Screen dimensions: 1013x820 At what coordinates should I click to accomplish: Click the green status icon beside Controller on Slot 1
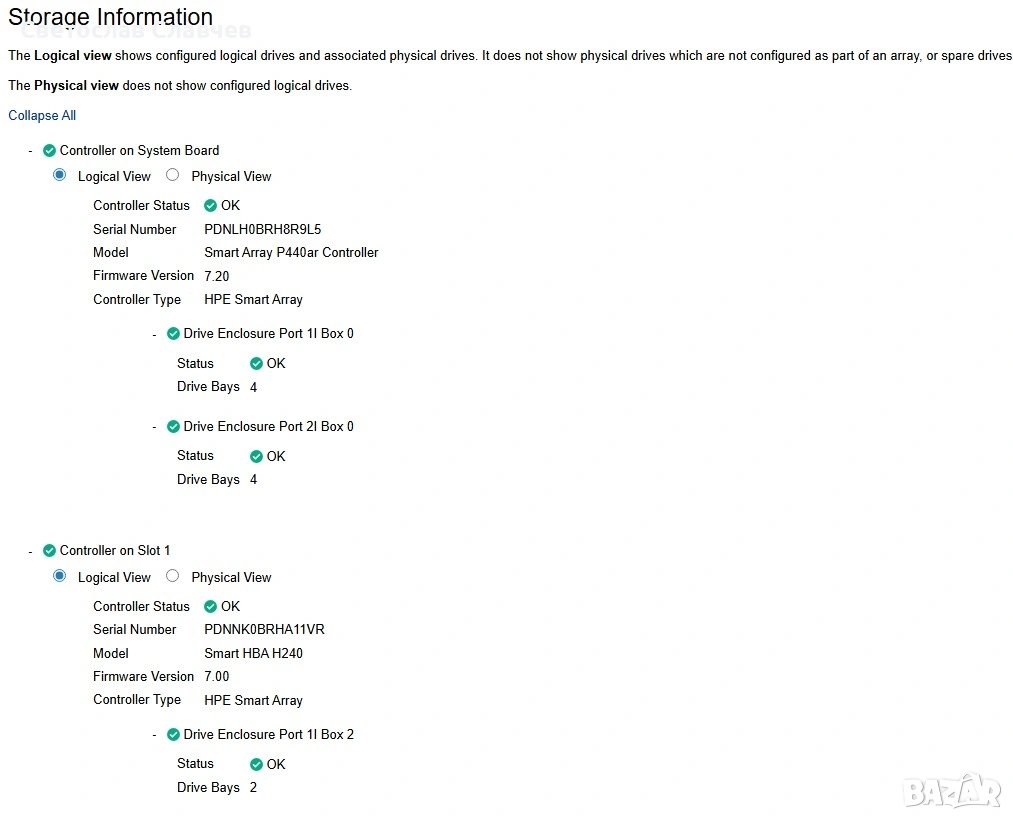point(49,551)
